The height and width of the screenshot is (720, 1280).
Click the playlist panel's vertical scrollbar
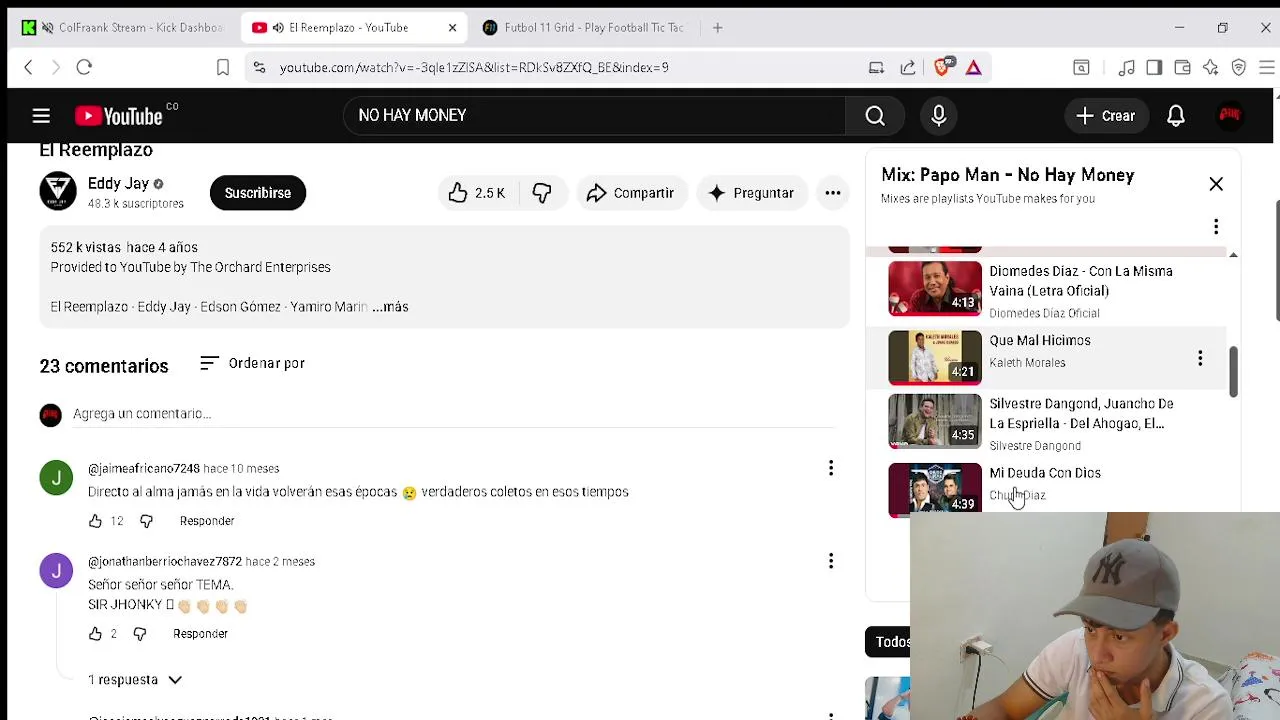[1233, 372]
